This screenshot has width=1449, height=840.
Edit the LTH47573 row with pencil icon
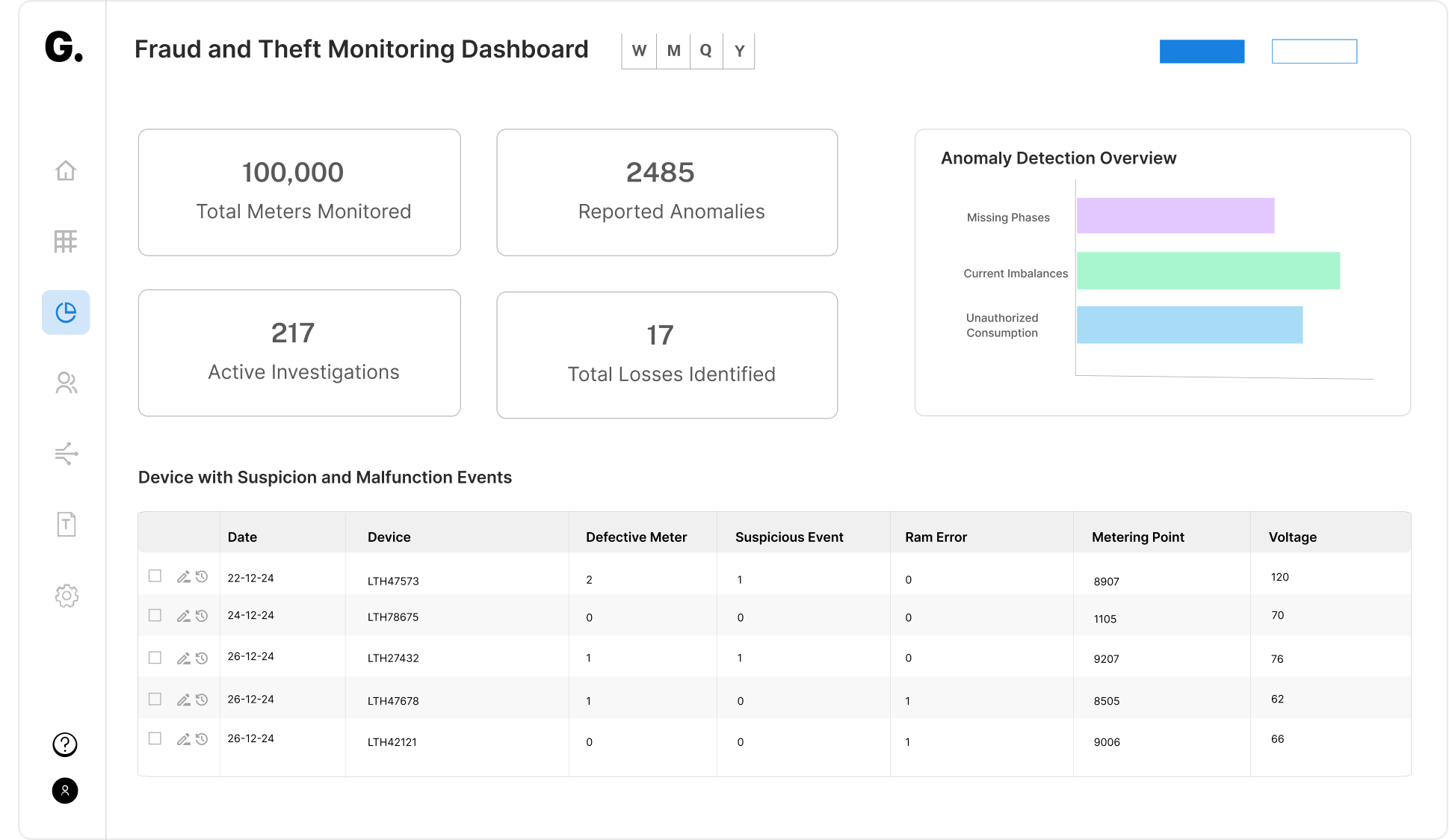click(183, 576)
